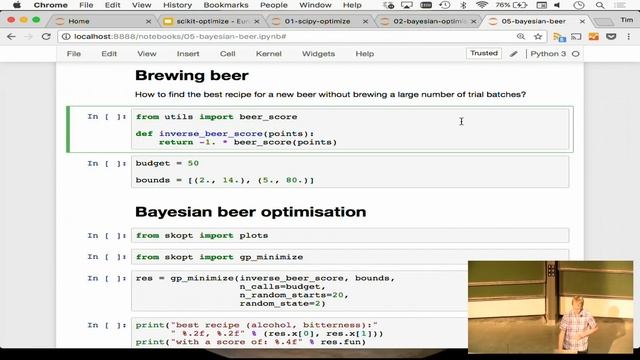
Task: Select the 'from skopt import plots' cell
Action: tap(350, 236)
